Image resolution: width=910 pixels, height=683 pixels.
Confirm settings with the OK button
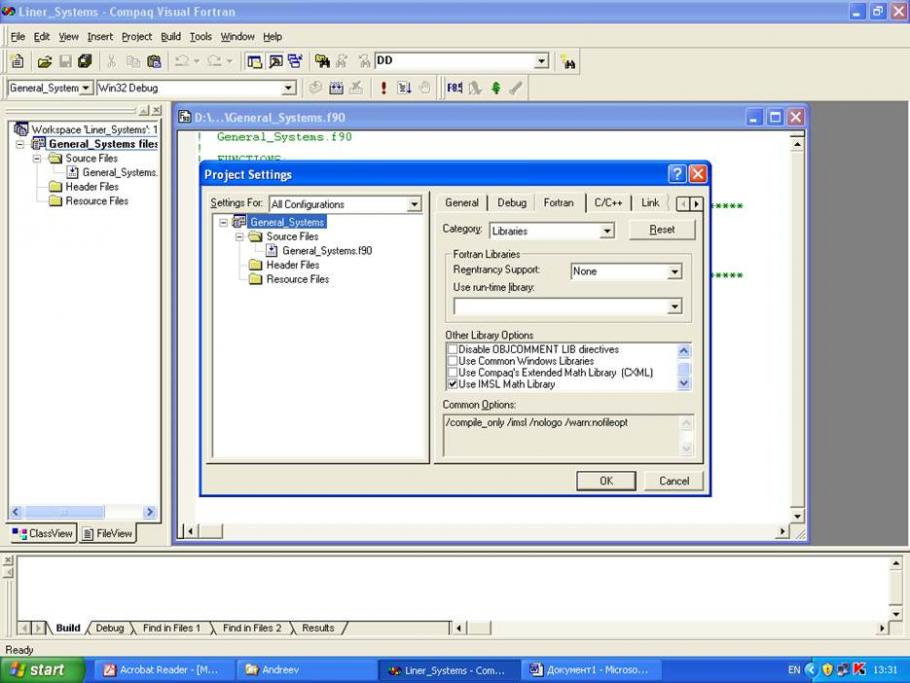coord(606,481)
